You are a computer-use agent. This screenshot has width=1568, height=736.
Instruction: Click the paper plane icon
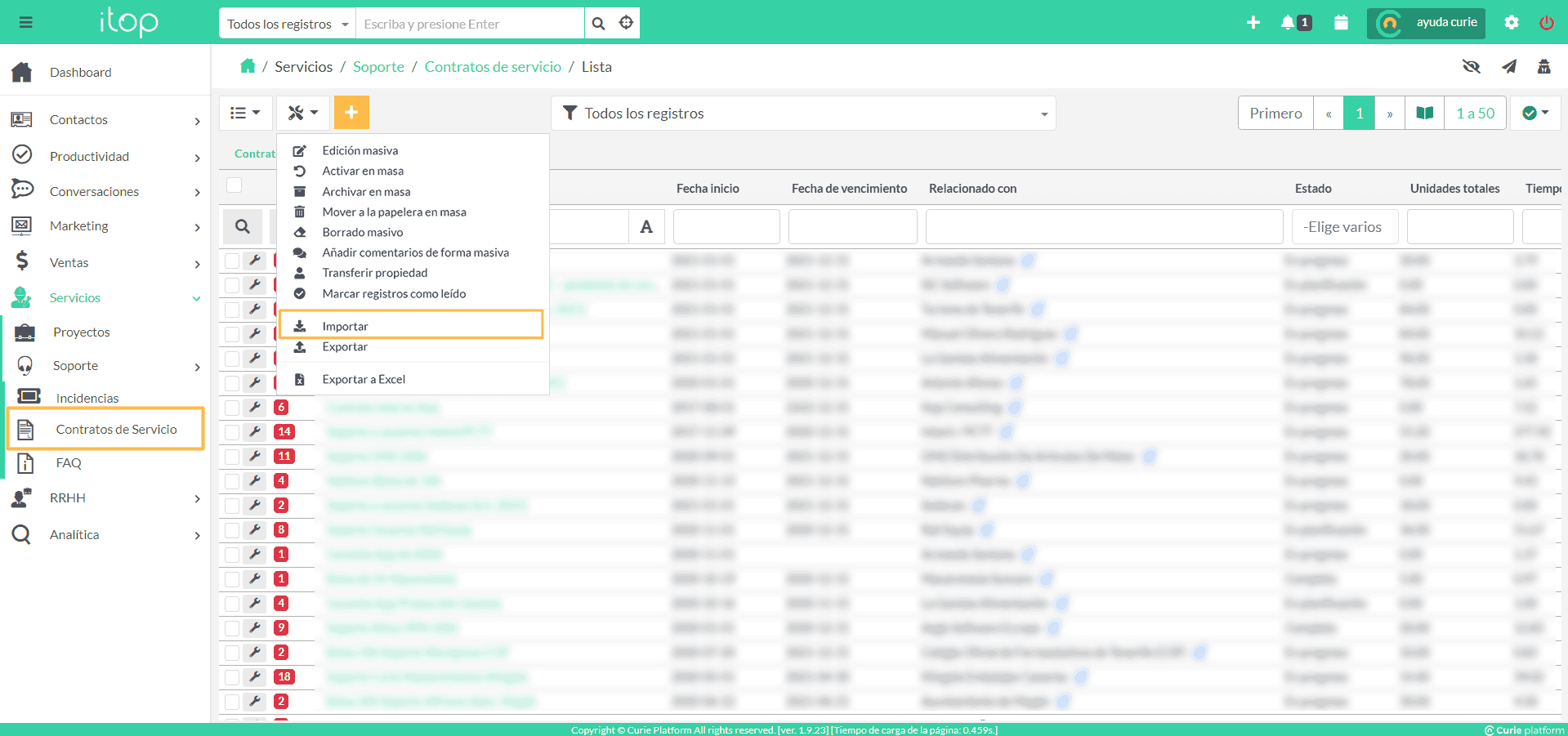coord(1508,67)
